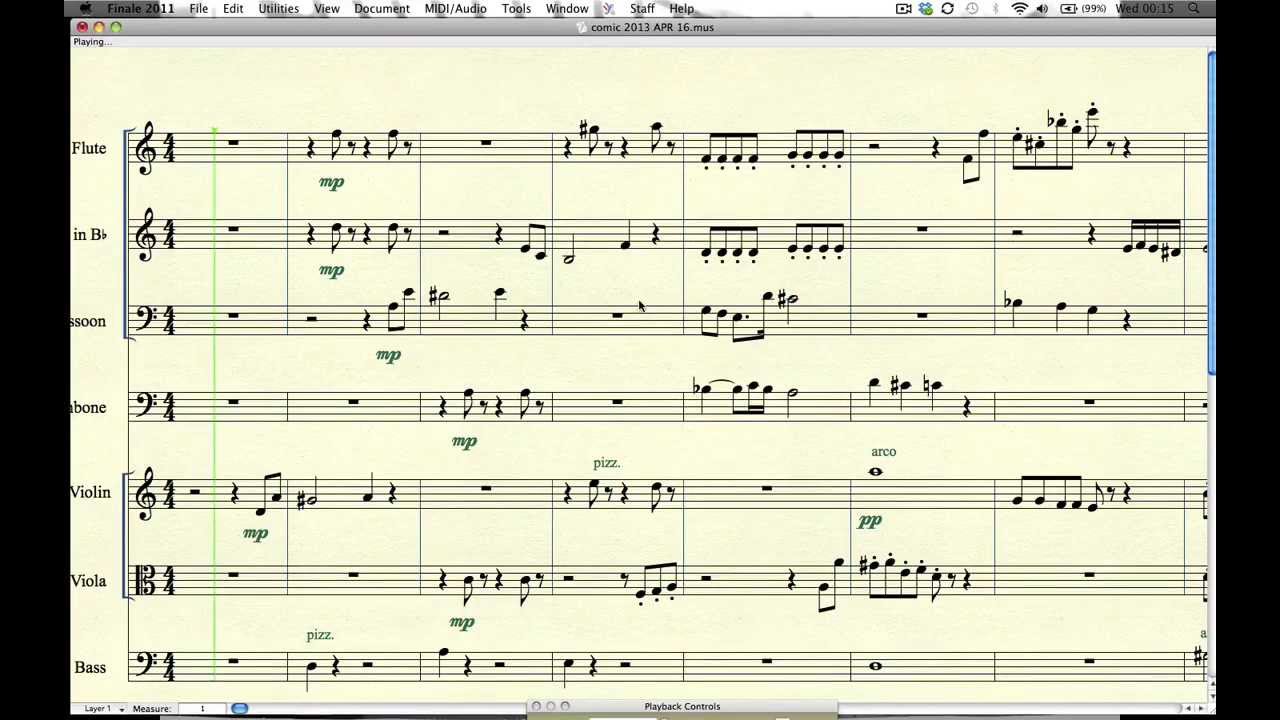The image size is (1280, 720).
Task: Click the blue vertical scrollbar thumb
Action: click(1212, 214)
